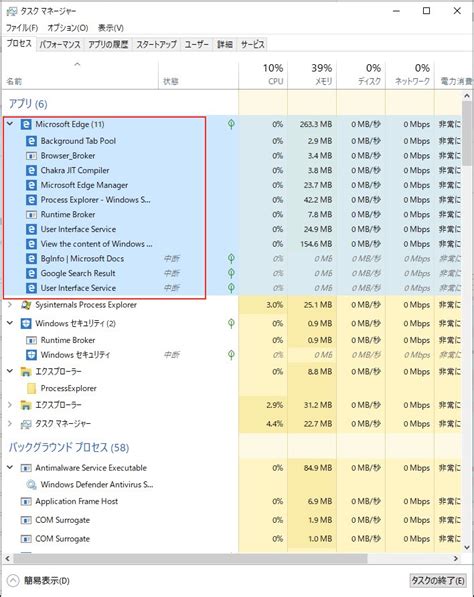Sort by the メモリ column header
The image size is (474, 597).
pyautogui.click(x=312, y=74)
